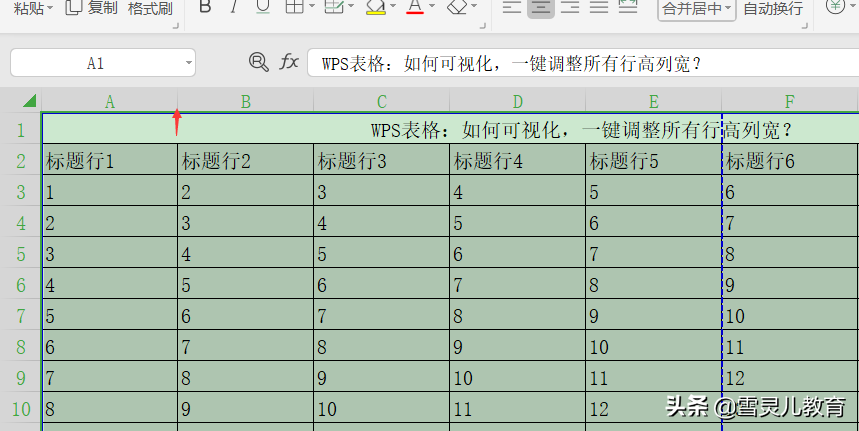Expand the draw-border icon dropdown arrow
The width and height of the screenshot is (859, 431).
(351, 7)
